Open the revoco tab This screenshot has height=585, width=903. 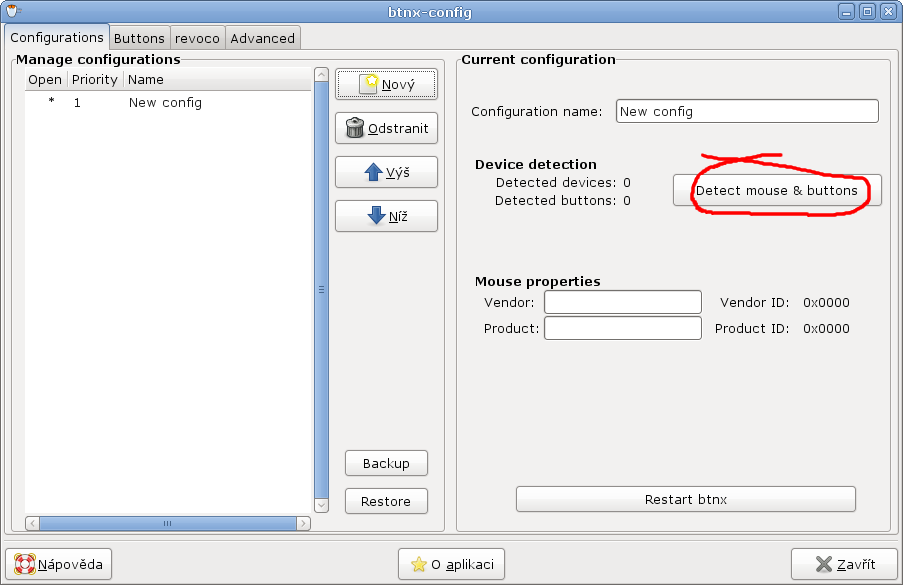[197, 38]
